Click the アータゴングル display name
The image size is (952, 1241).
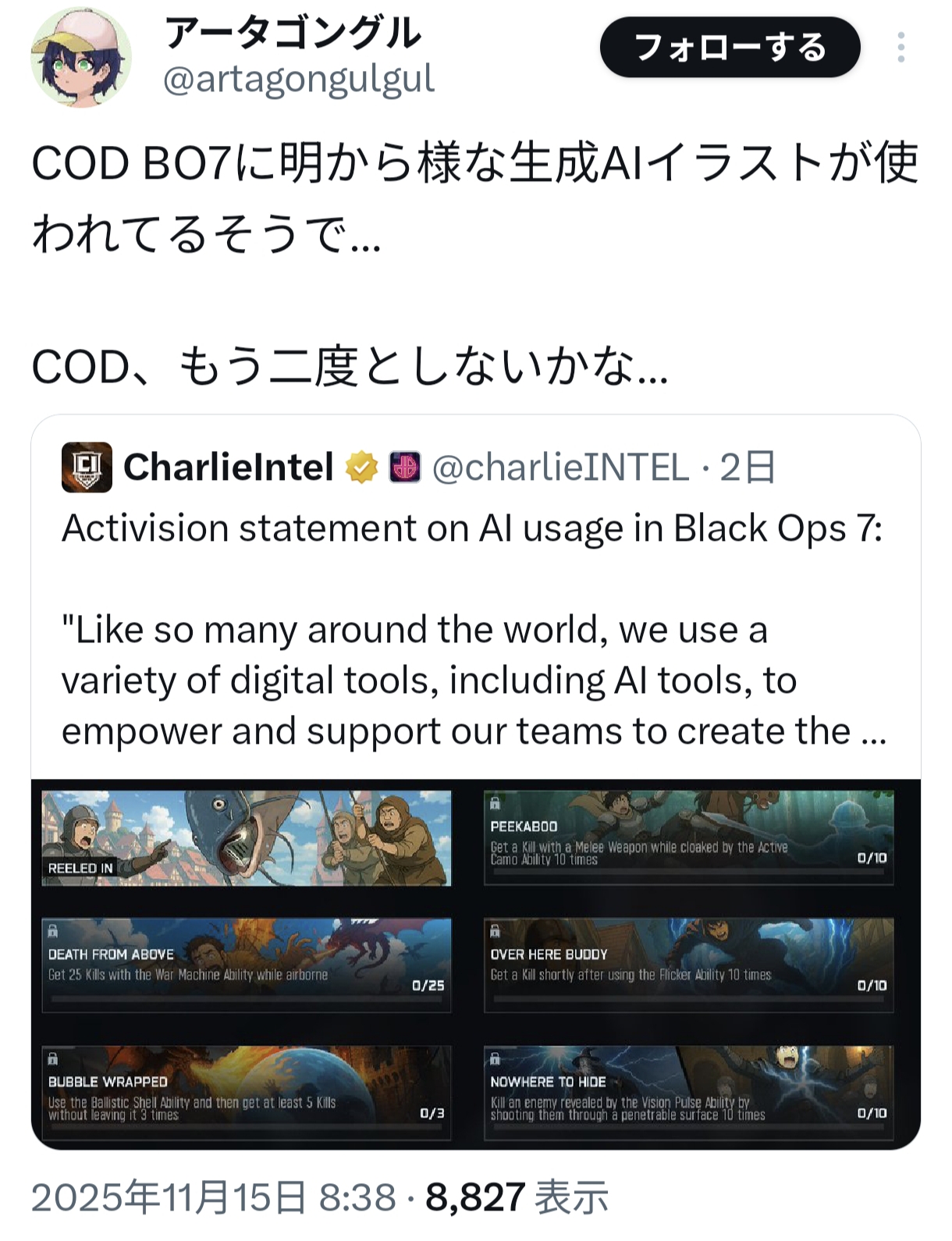click(293, 32)
